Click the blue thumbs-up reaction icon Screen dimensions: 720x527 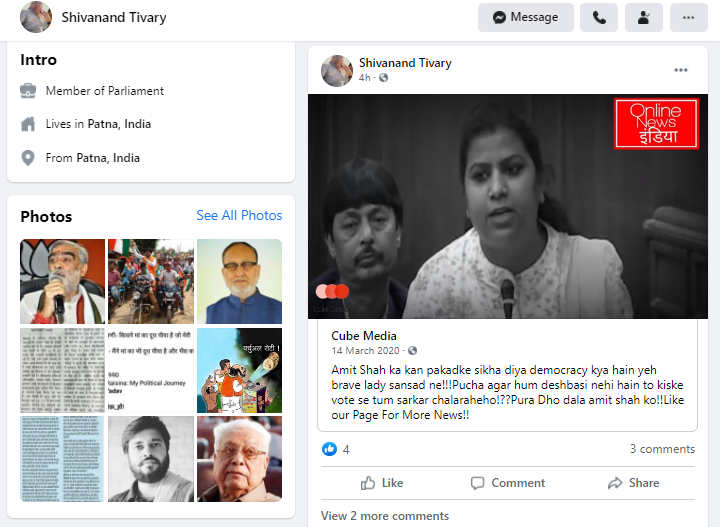coord(329,449)
